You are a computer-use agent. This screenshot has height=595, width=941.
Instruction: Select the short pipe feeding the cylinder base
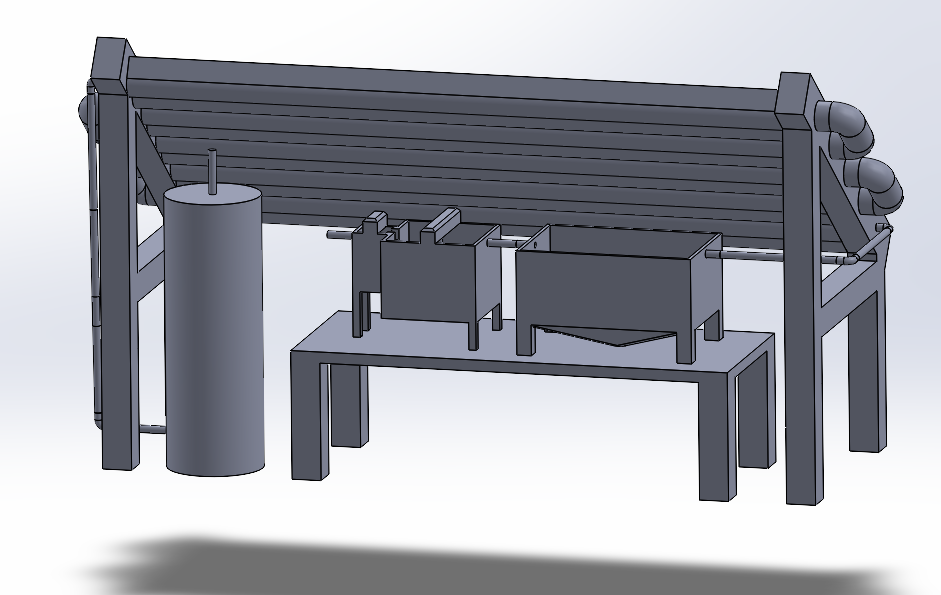coord(150,429)
